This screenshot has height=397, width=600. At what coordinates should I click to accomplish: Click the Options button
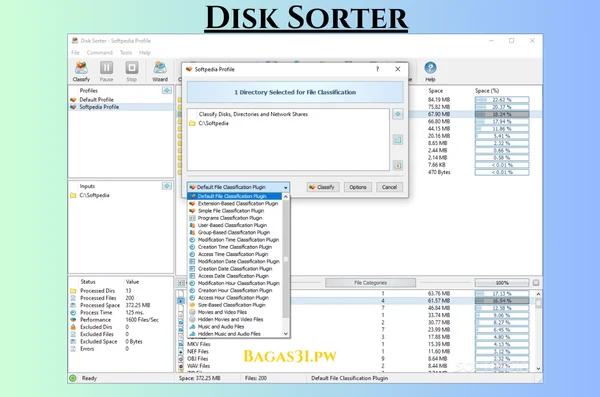[x=358, y=187]
